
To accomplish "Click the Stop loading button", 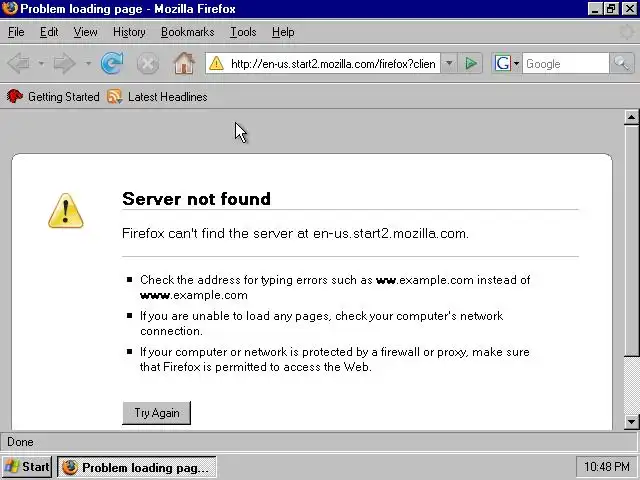I will (x=148, y=64).
